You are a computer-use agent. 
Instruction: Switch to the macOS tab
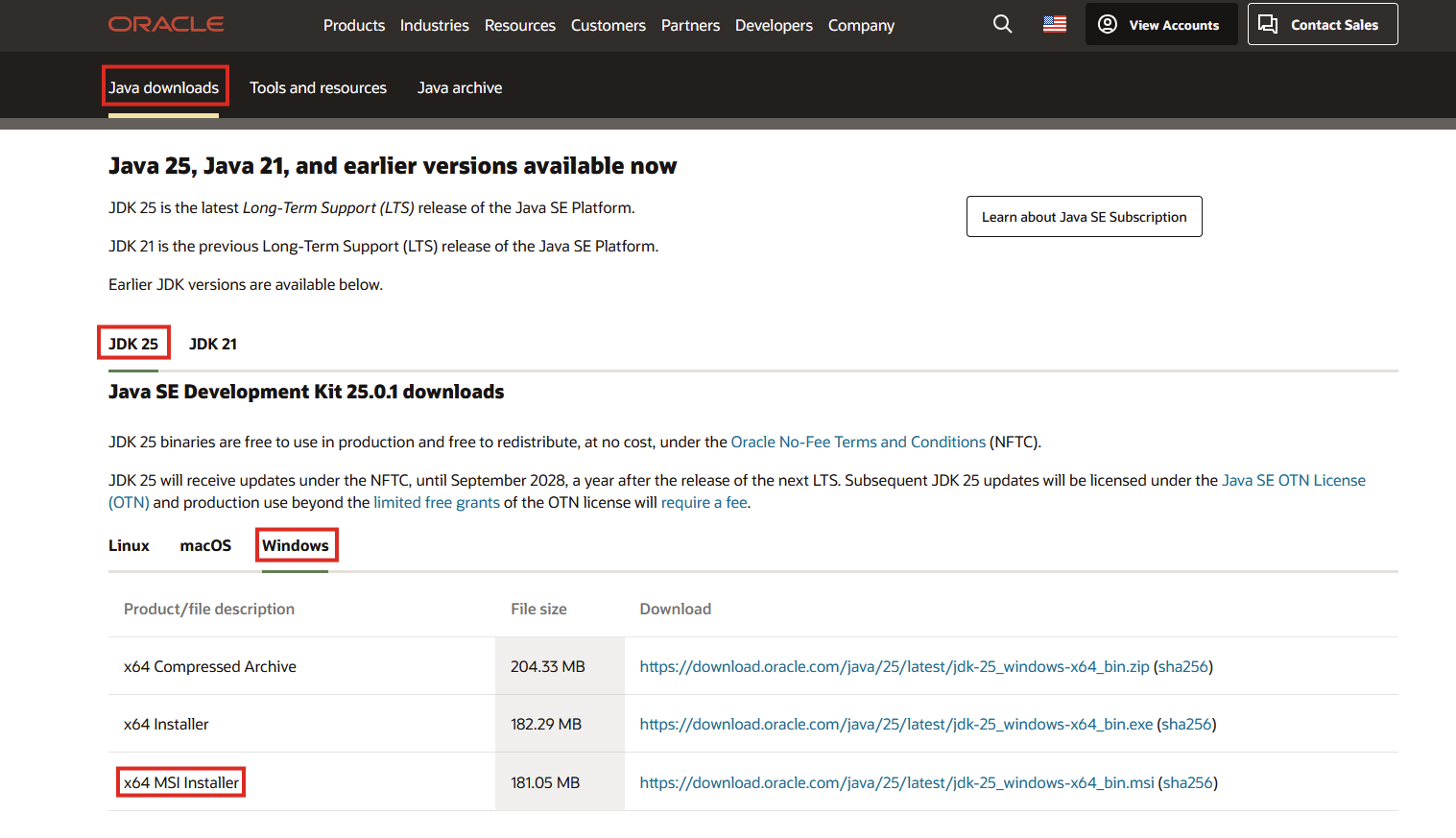pos(205,545)
